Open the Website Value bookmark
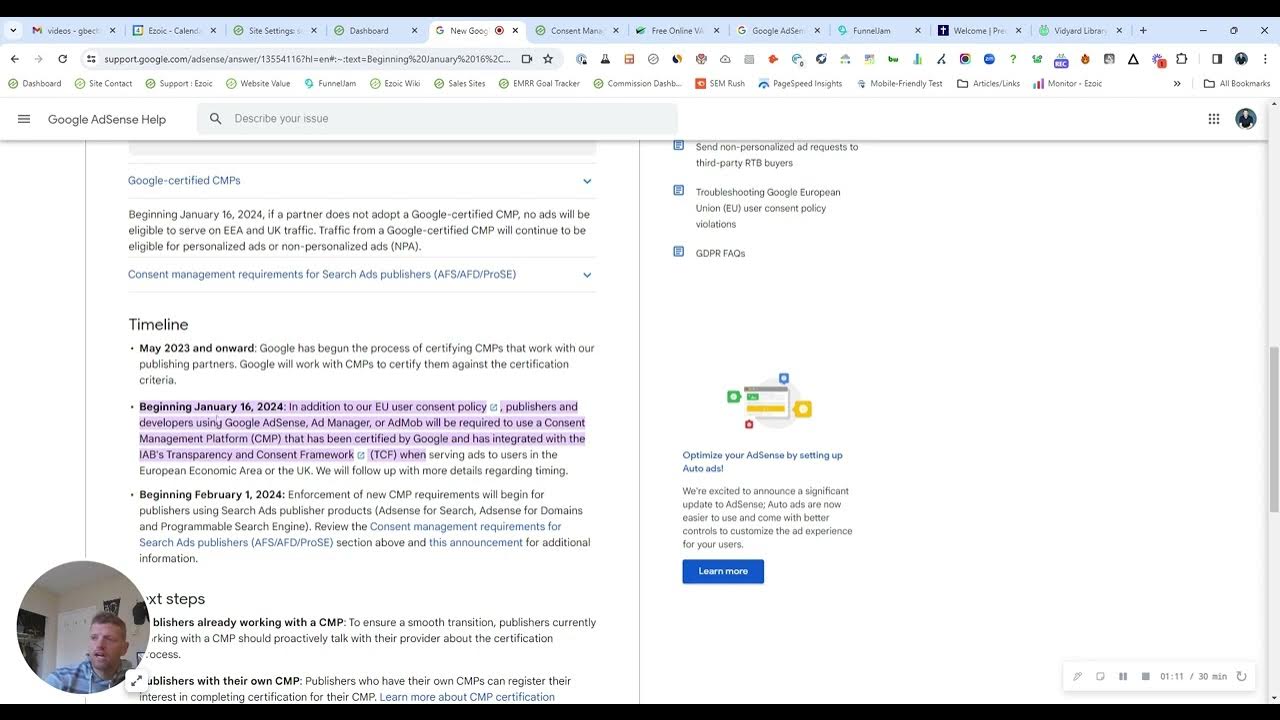 257,84
